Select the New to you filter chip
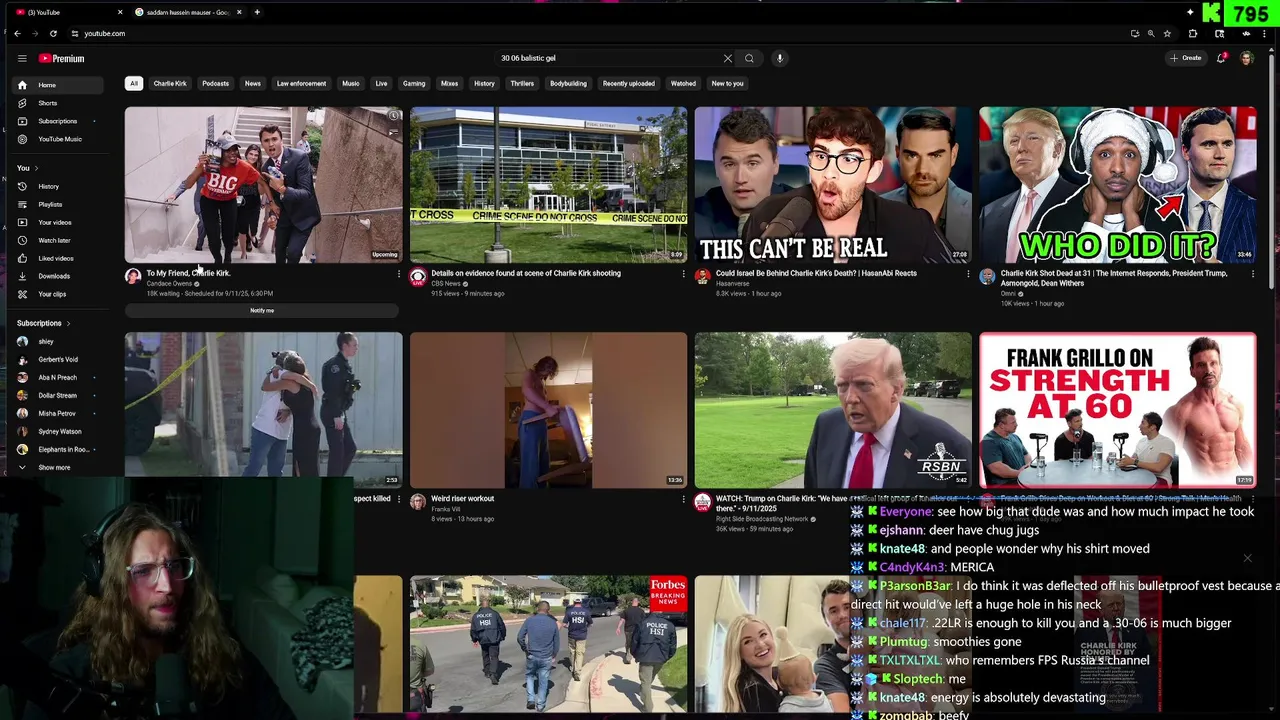1280x720 pixels. tap(727, 84)
